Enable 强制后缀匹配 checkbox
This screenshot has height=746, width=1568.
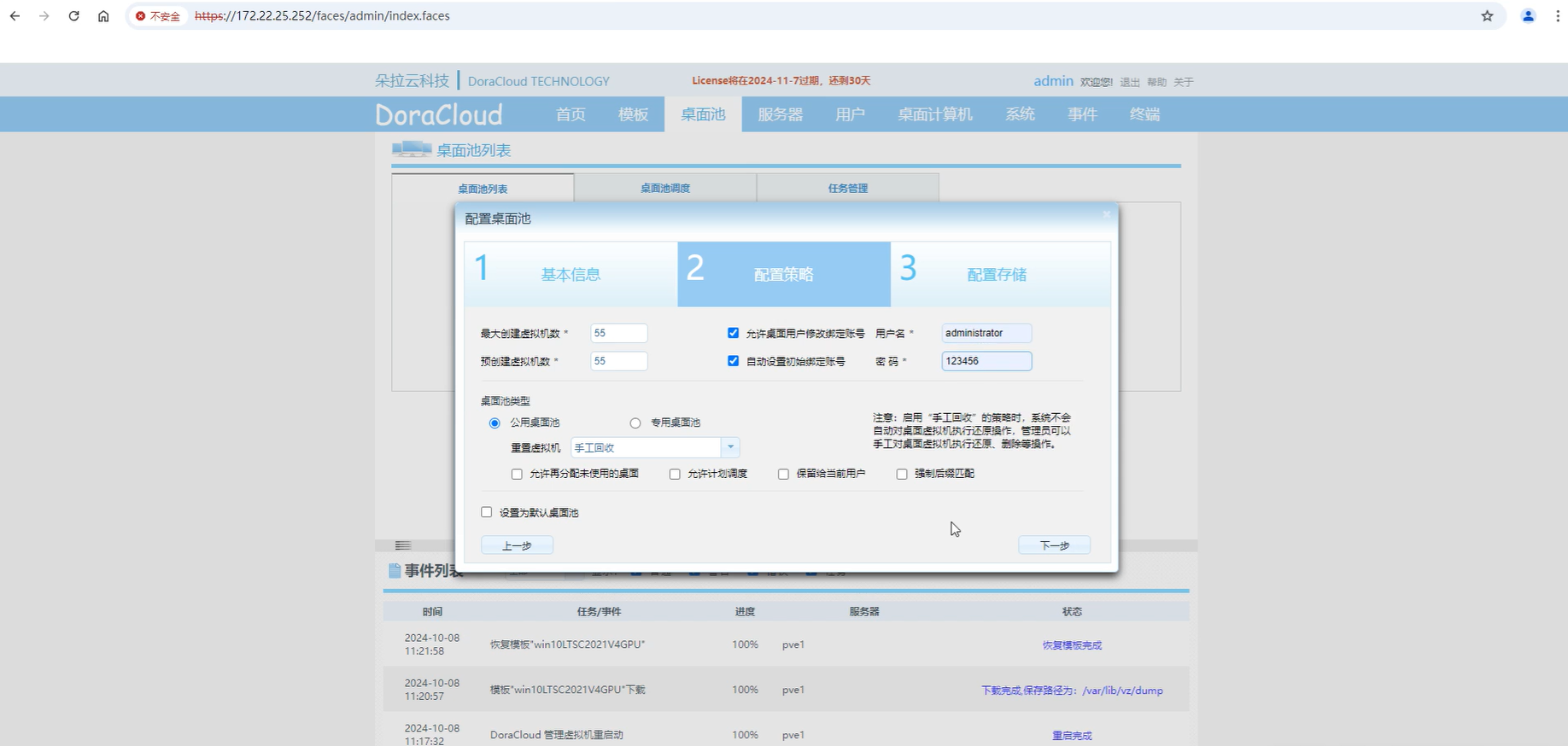pos(902,475)
